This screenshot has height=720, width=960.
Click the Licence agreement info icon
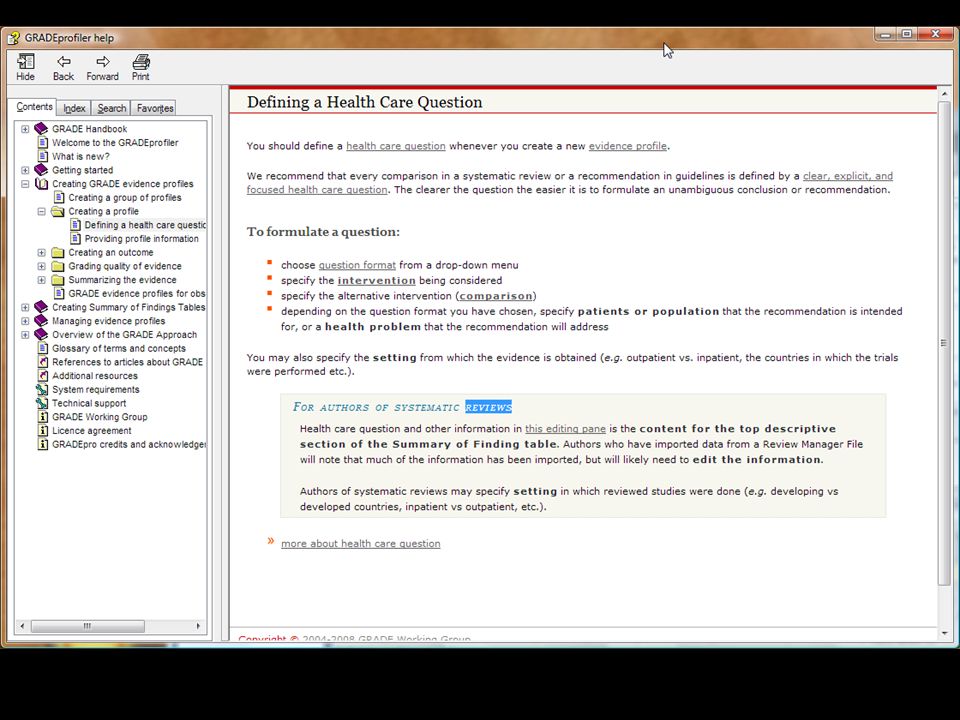[x=43, y=430]
